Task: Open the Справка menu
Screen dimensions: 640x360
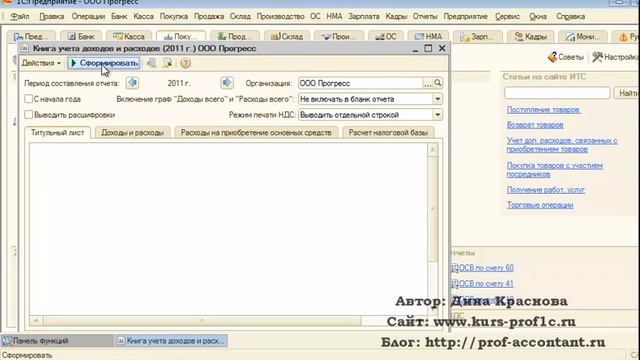Action: coord(570,16)
